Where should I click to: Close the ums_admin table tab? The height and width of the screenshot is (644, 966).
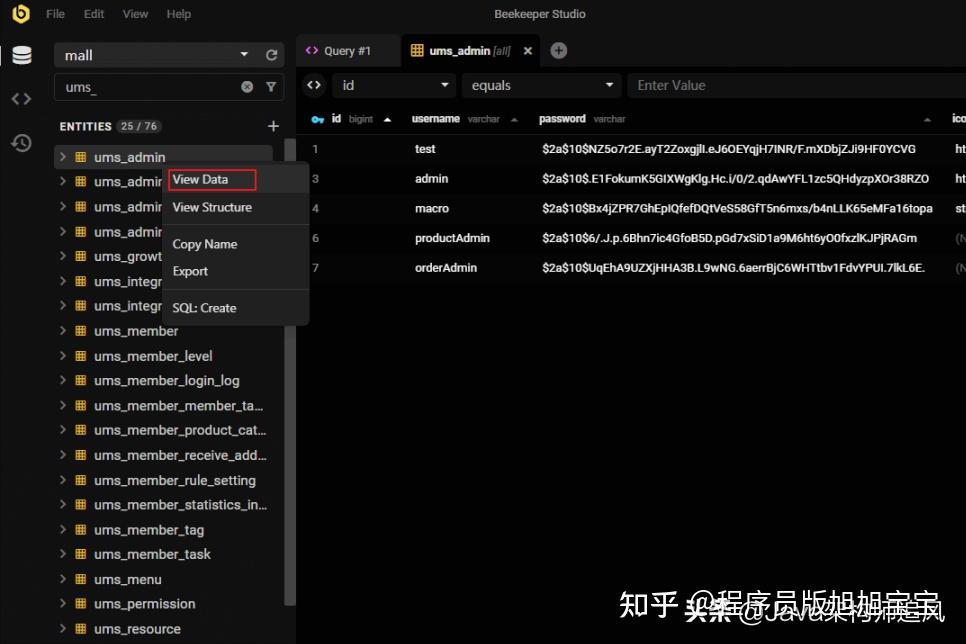tap(527, 51)
